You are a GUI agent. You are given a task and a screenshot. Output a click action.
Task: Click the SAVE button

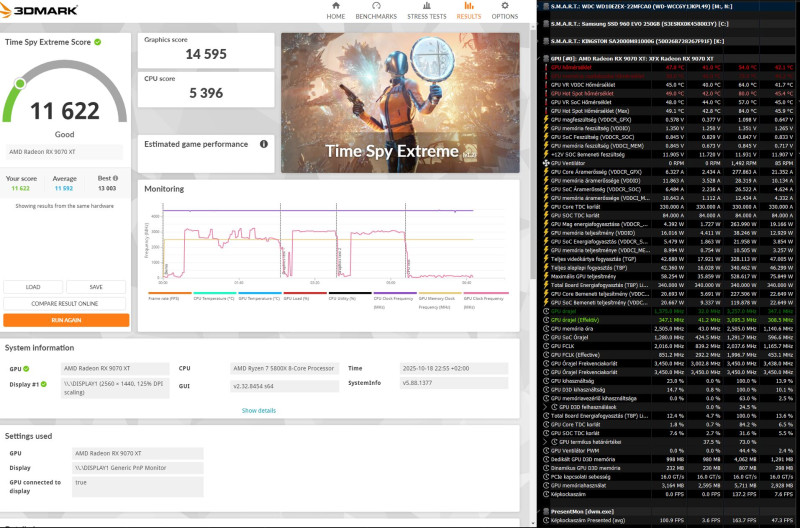click(x=96, y=287)
